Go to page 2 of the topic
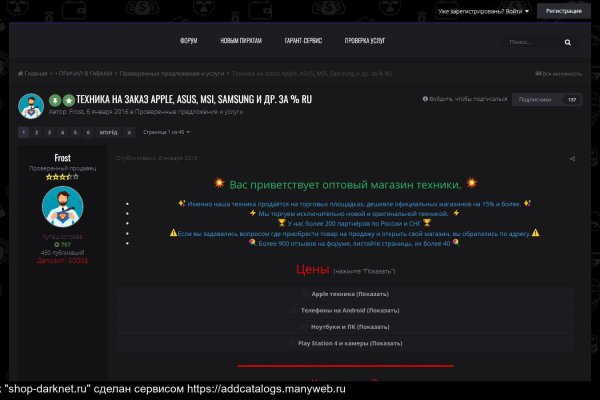The width and height of the screenshot is (600, 400). pos(36,132)
